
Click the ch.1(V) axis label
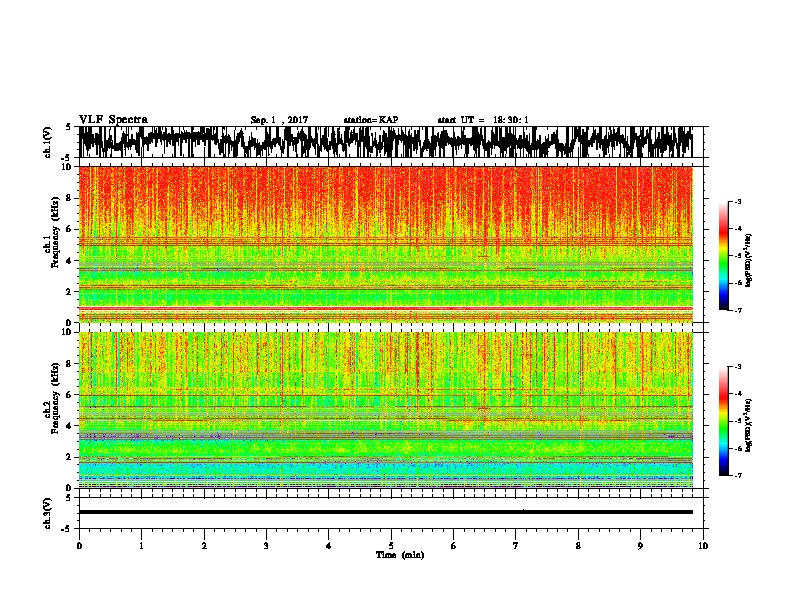47,142
